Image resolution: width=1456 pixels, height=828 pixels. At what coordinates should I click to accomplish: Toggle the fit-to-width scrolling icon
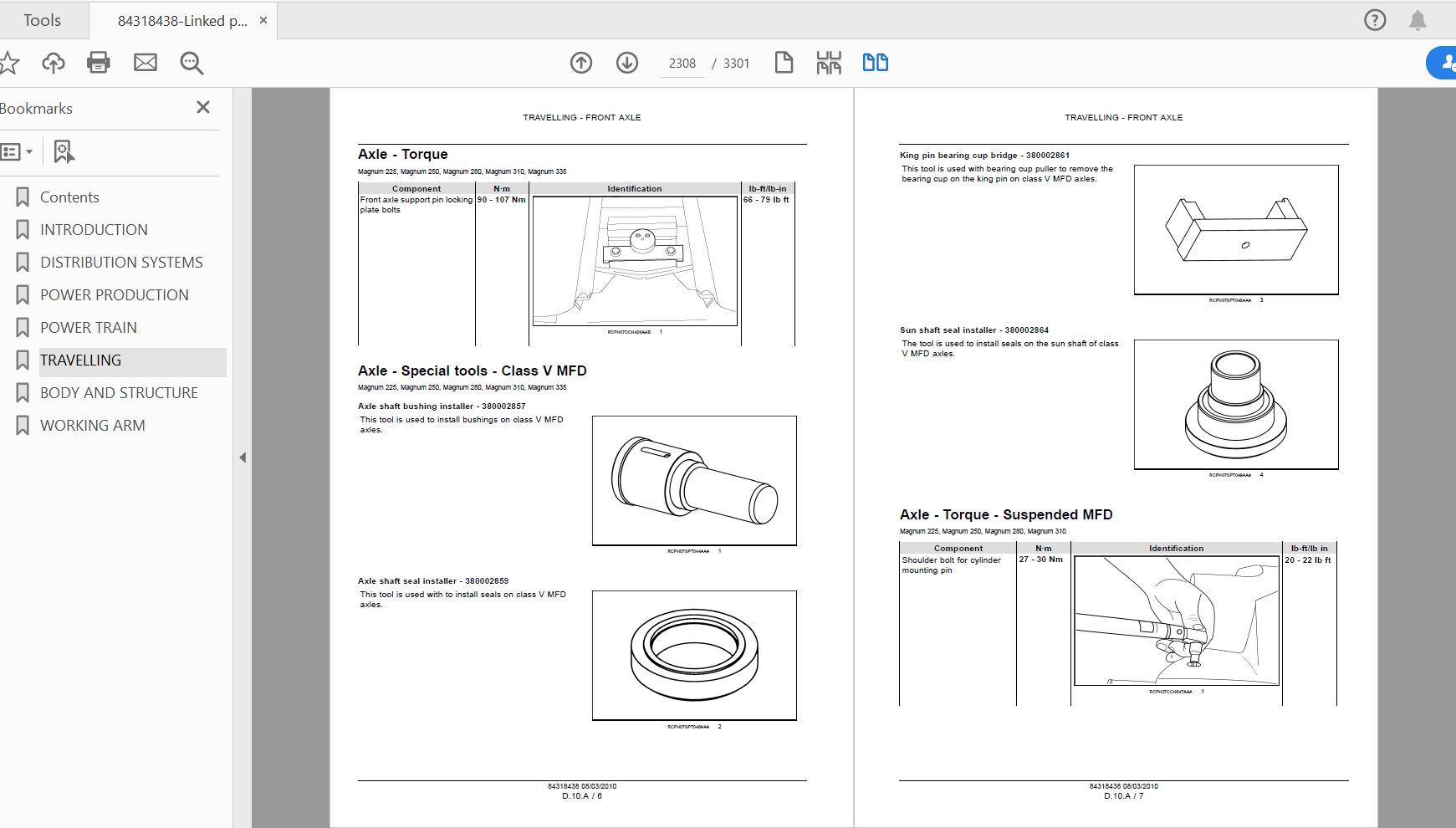tap(829, 63)
